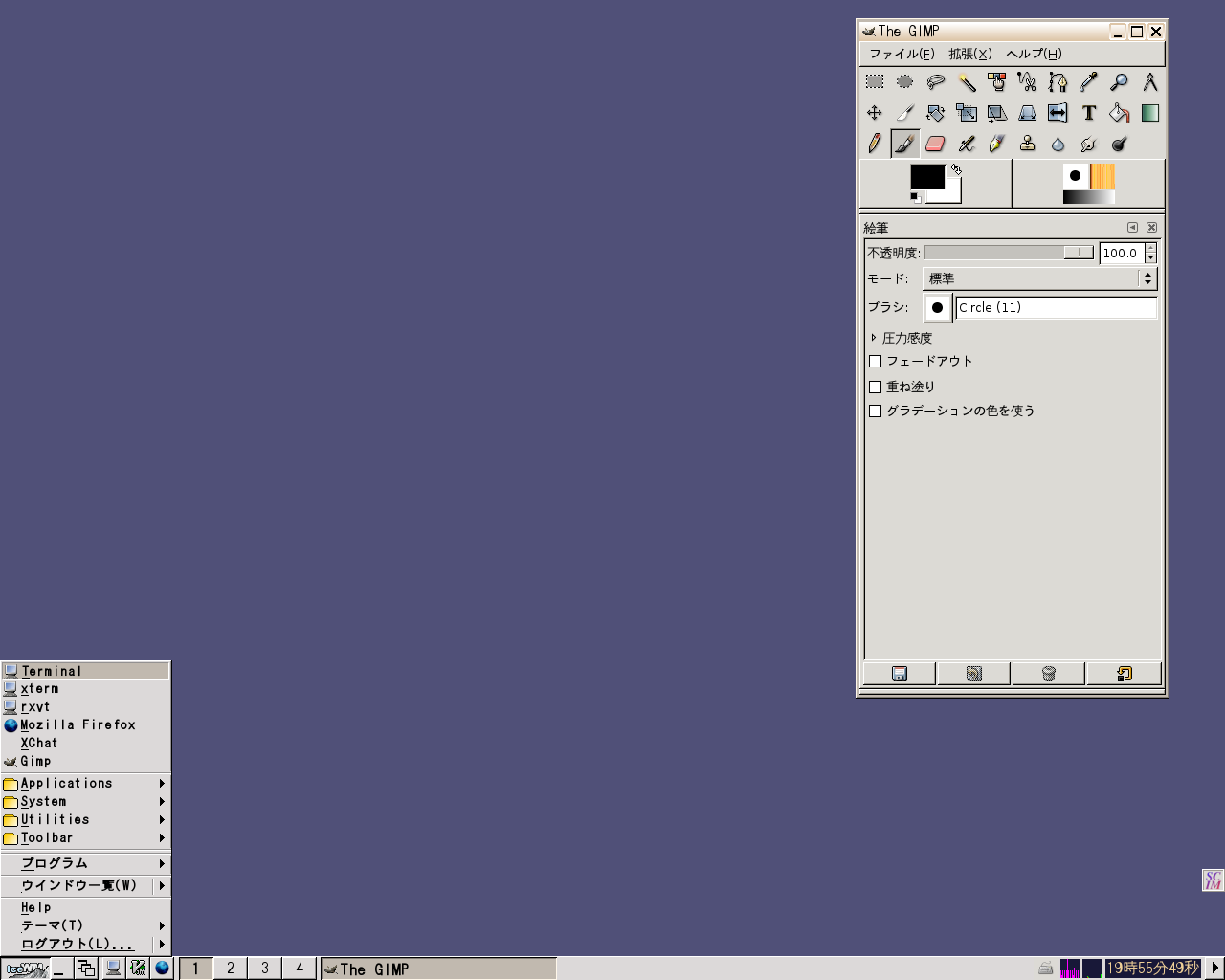Image resolution: width=1225 pixels, height=980 pixels.
Task: Select the Measure compass tool
Action: coord(1150,82)
